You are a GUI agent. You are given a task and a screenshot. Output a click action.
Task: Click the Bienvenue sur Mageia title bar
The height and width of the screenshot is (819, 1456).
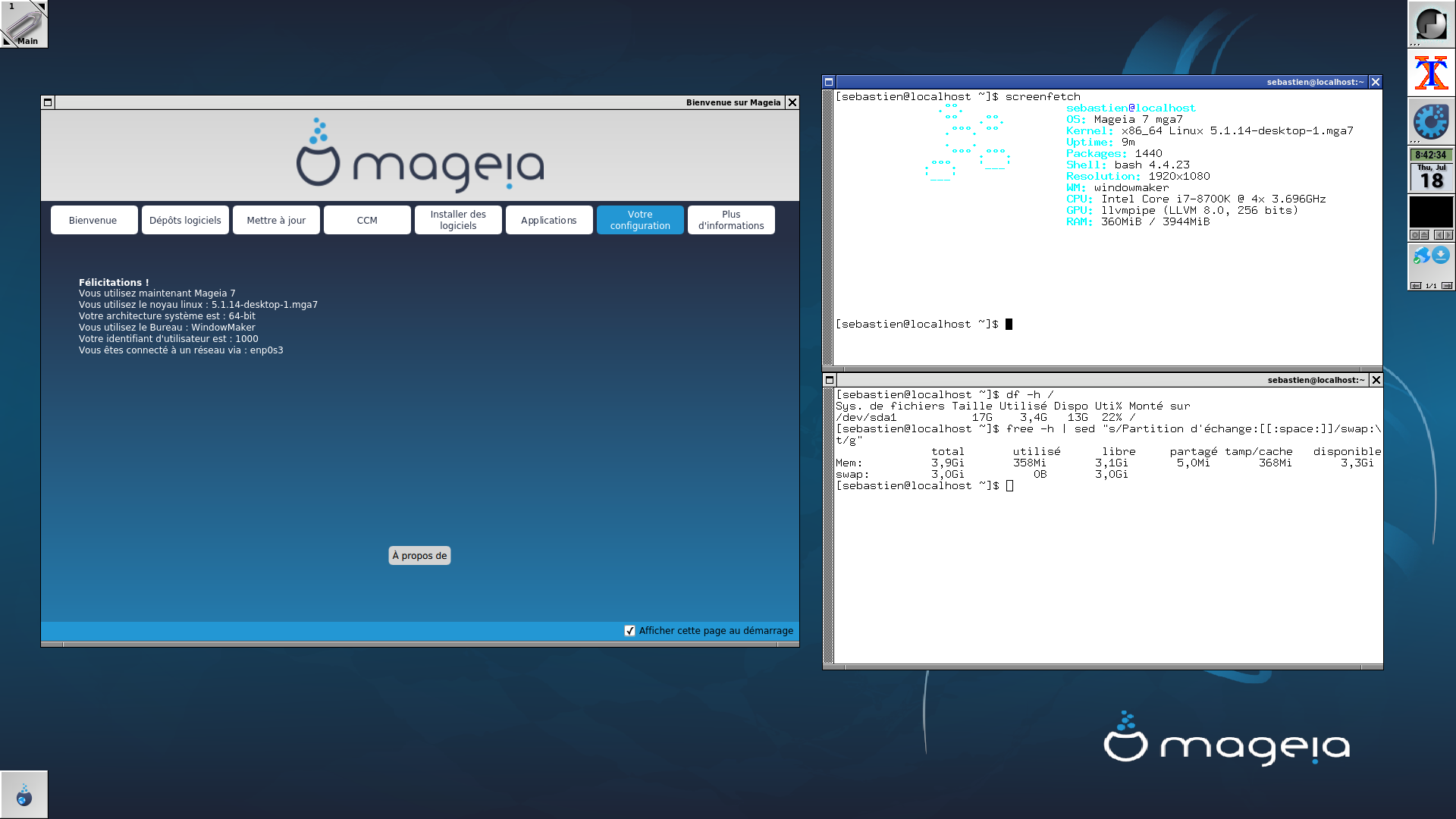click(420, 102)
